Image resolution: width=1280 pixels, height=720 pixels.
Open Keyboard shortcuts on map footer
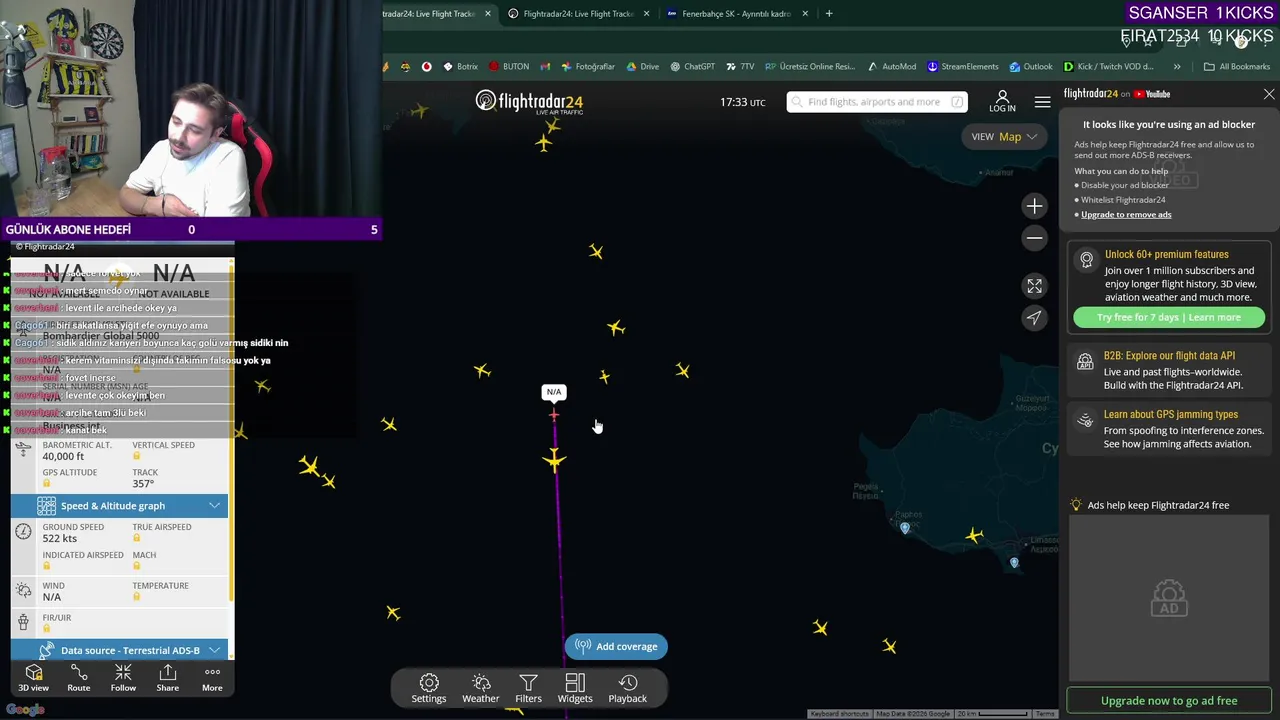point(839,714)
